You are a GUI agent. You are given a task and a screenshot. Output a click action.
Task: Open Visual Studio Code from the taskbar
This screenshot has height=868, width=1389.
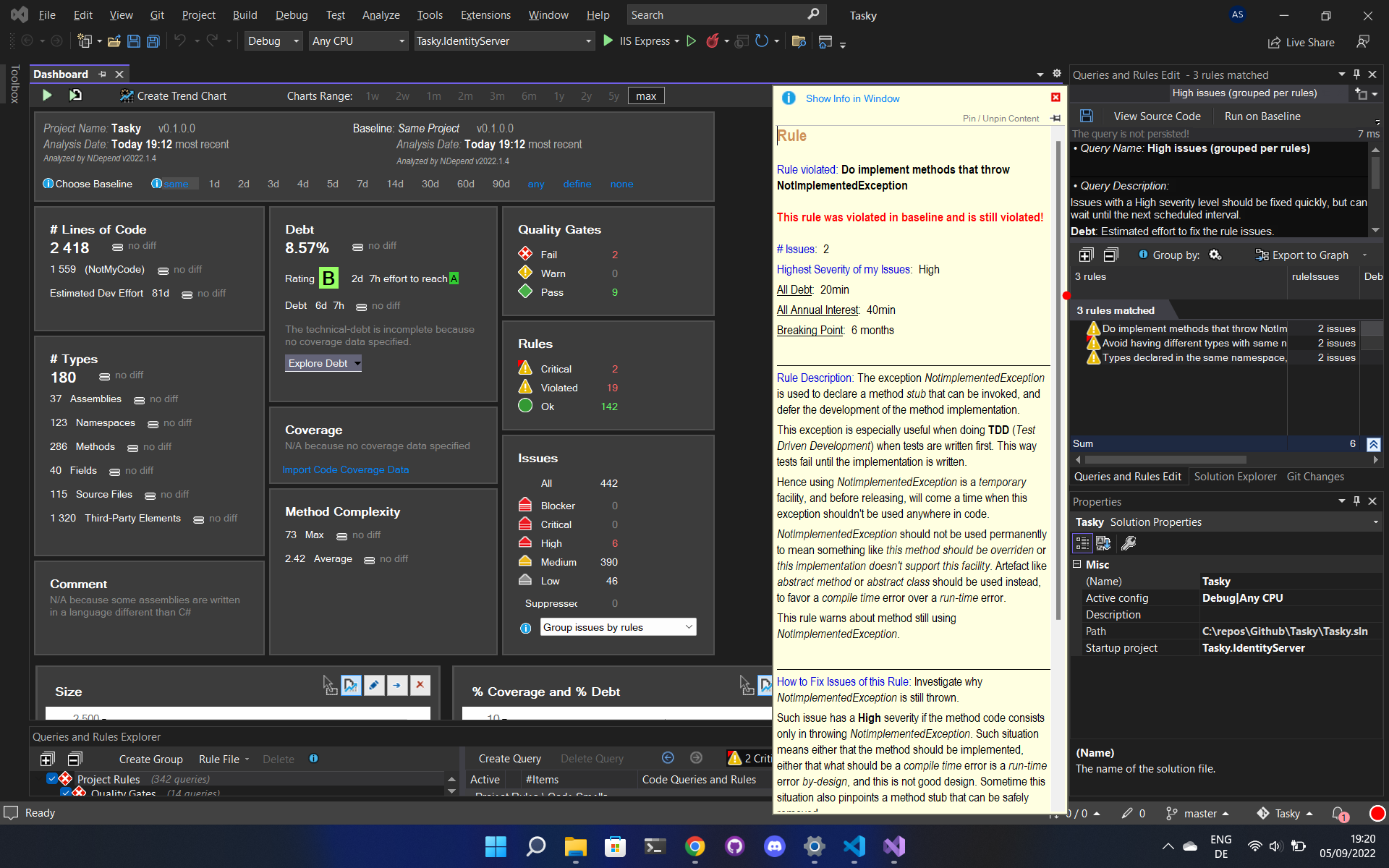click(854, 846)
